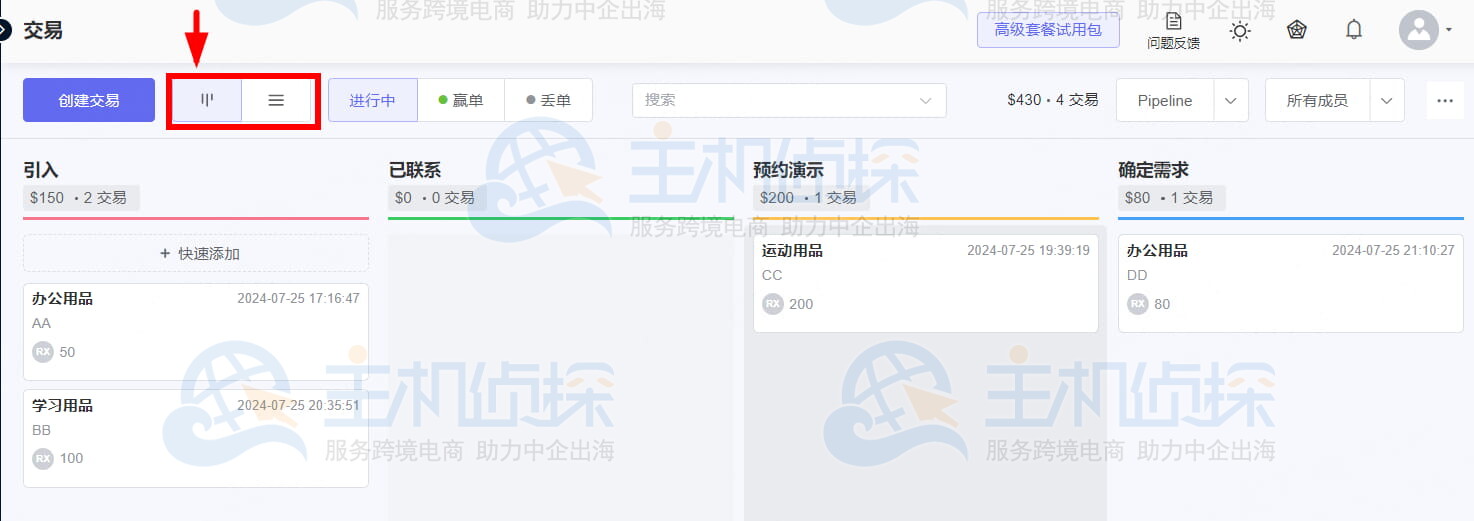The image size is (1474, 521).
Task: Open the user avatar menu
Action: [x=1419, y=30]
